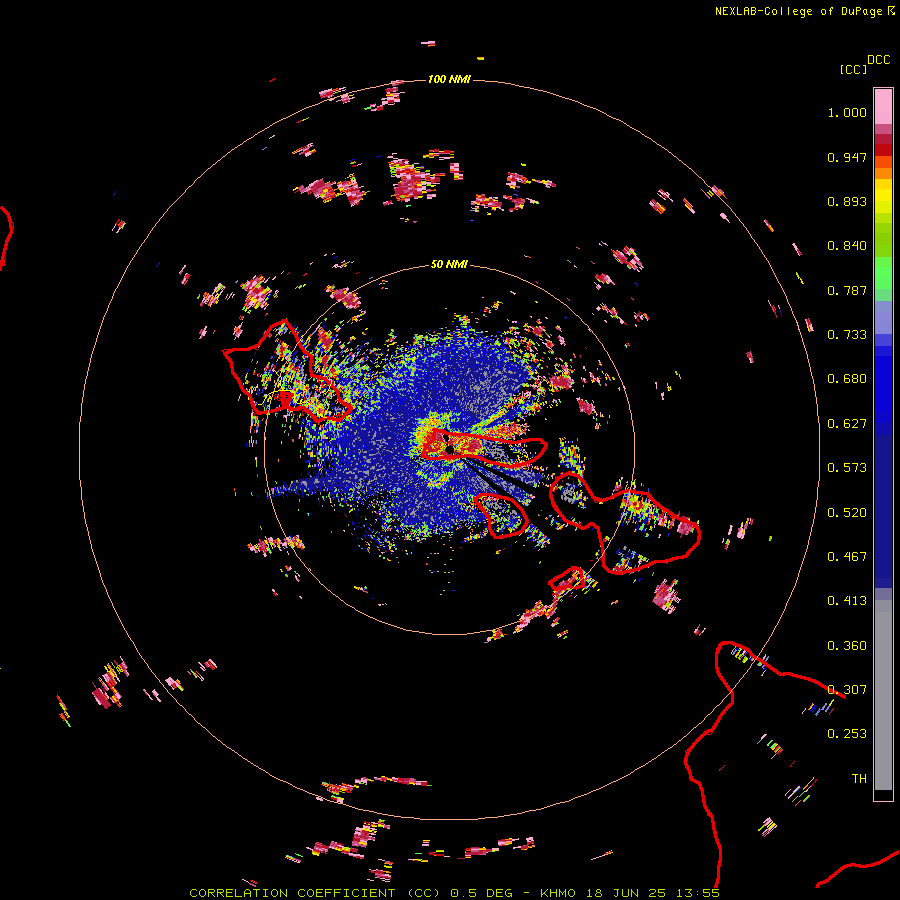Select the 0.467 color scale value
Image resolution: width=900 pixels, height=900 pixels.
(847, 557)
